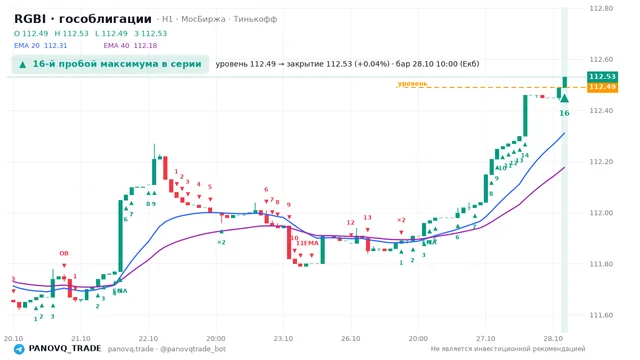Click the 'panovq.trade · @panovqtrade_bot' link text
Viewport: 640px width, 360px height.
[167, 349]
